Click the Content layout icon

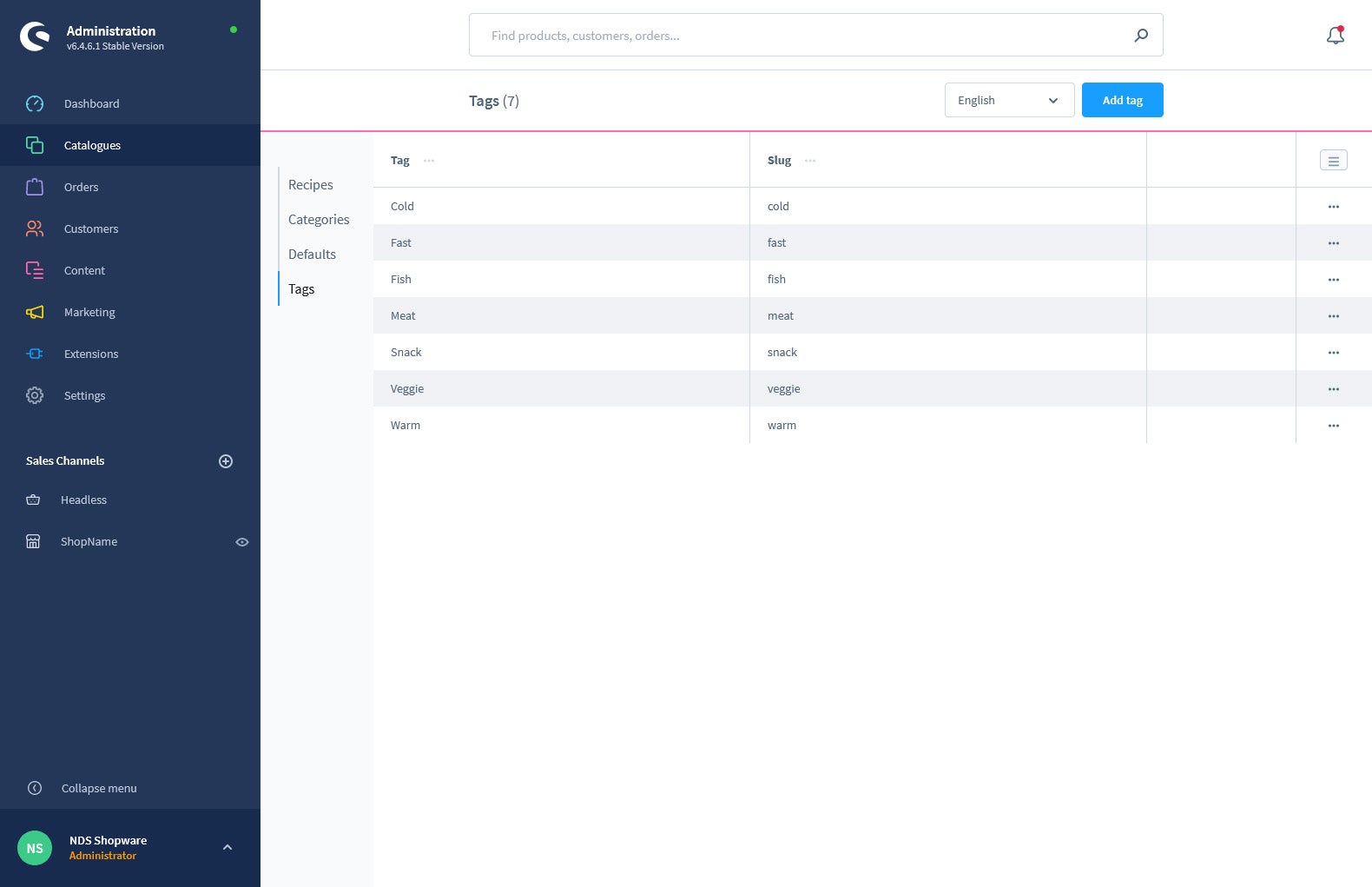[x=35, y=270]
